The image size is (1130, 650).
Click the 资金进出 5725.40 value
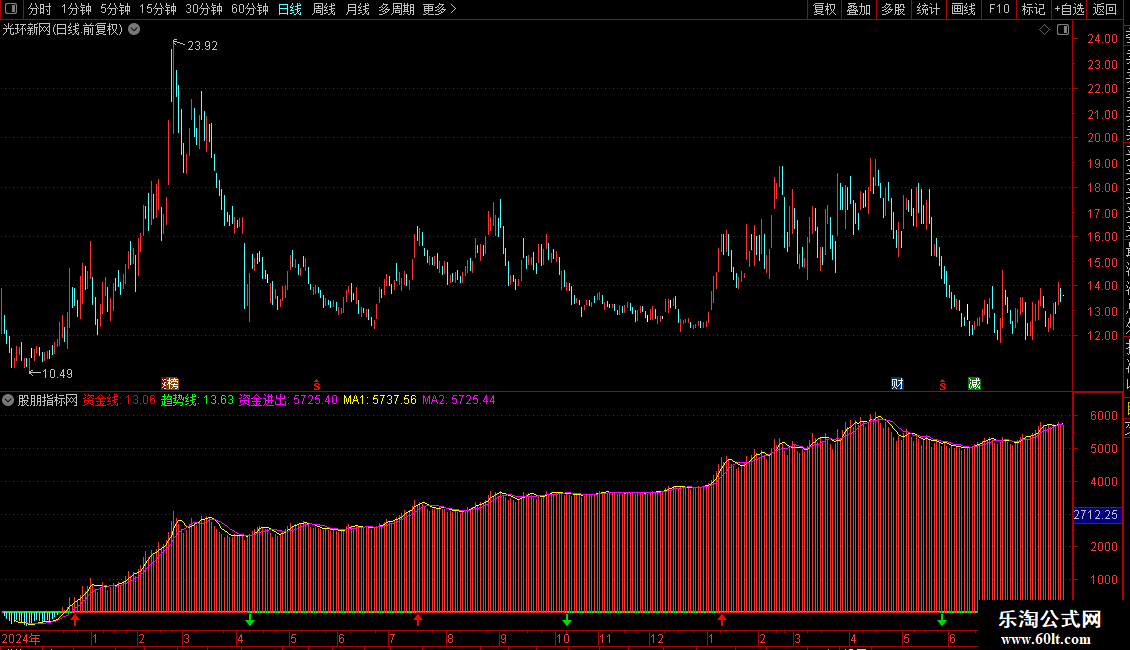click(x=288, y=400)
